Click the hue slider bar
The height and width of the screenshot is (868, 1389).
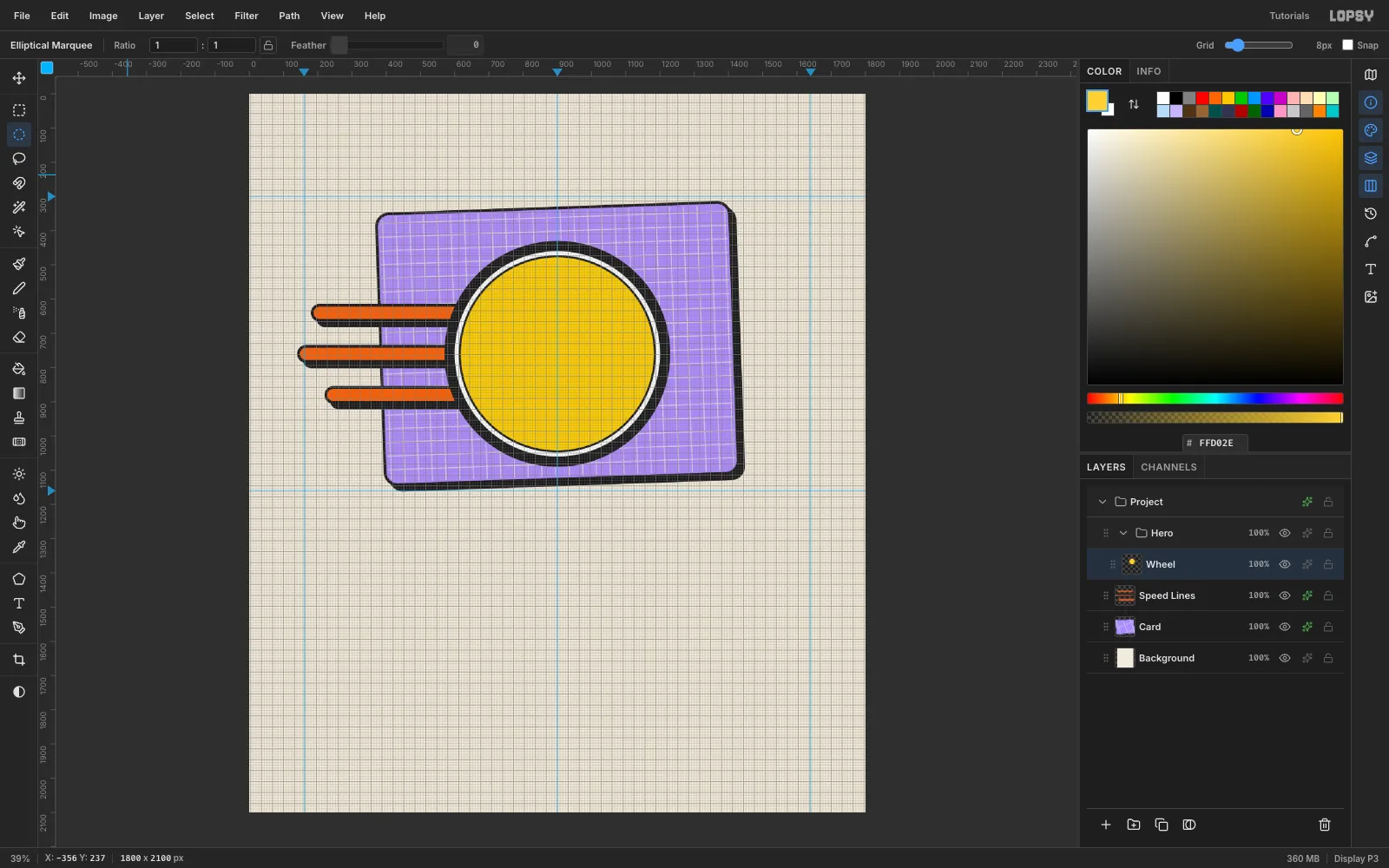tap(1215, 398)
